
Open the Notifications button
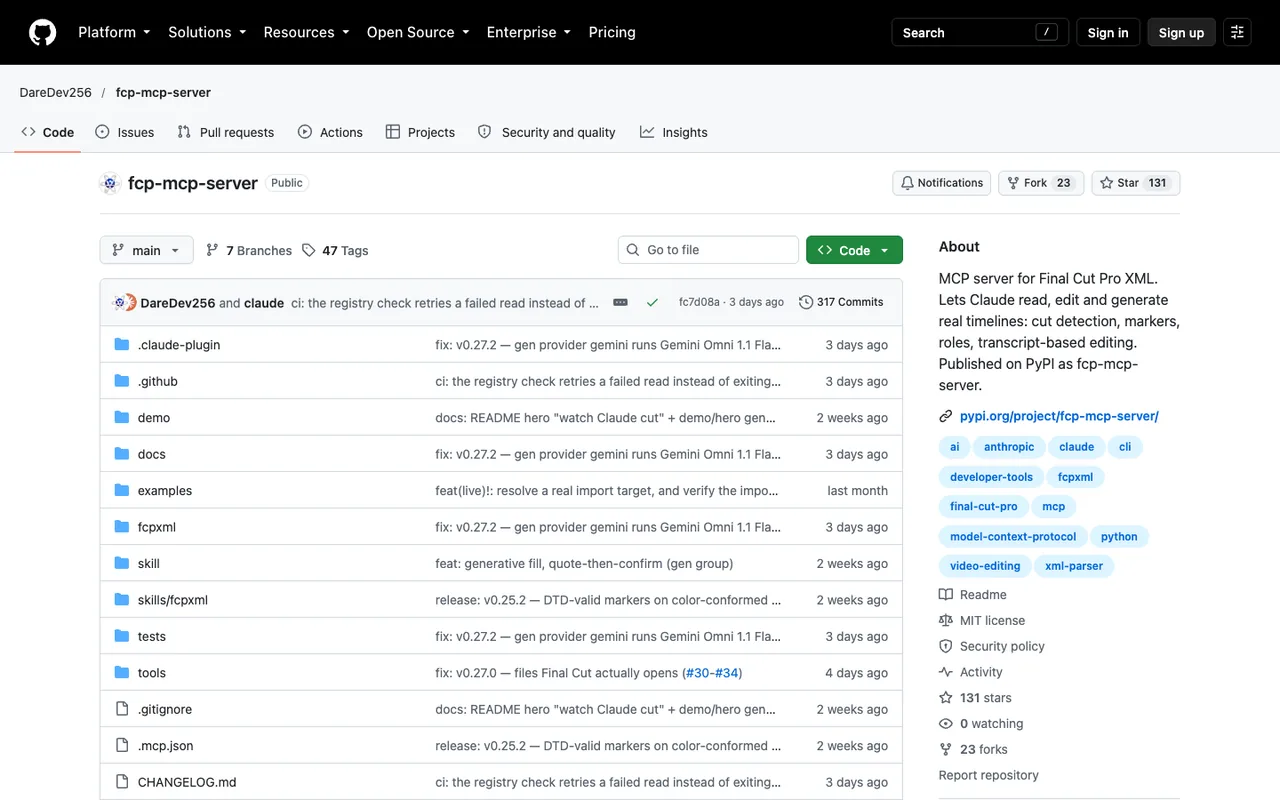click(x=942, y=183)
